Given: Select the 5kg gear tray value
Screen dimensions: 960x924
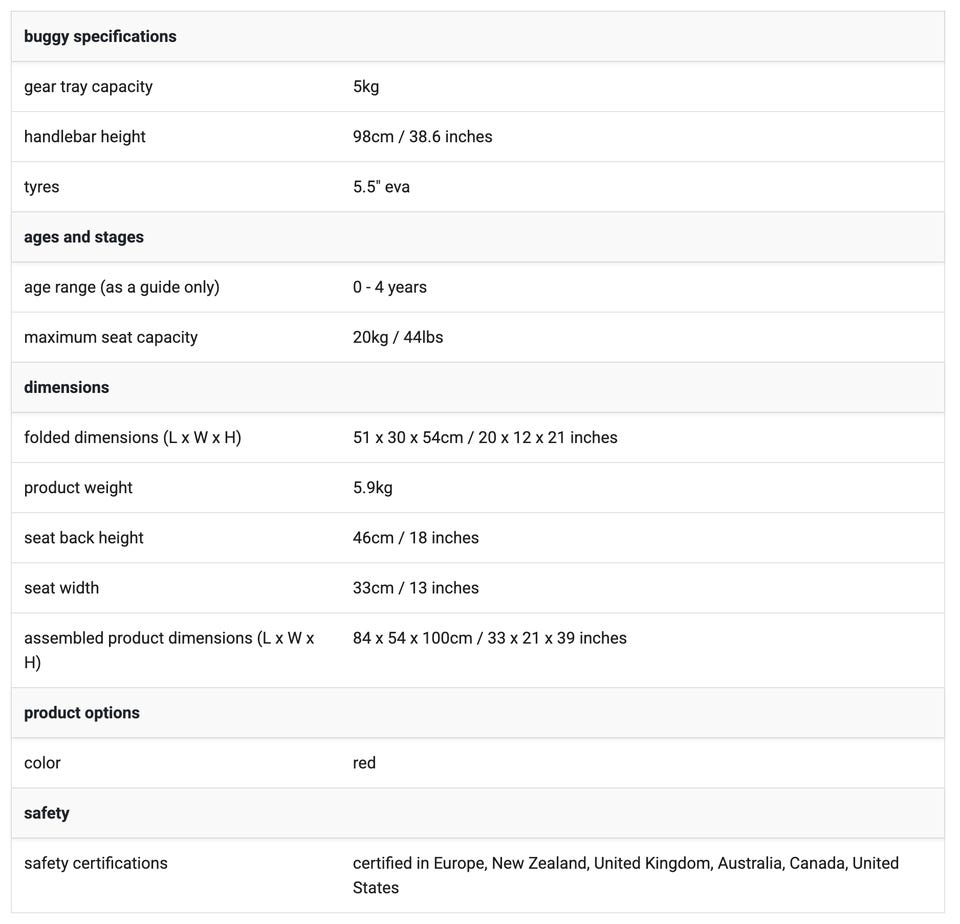Looking at the screenshot, I should (366, 87).
